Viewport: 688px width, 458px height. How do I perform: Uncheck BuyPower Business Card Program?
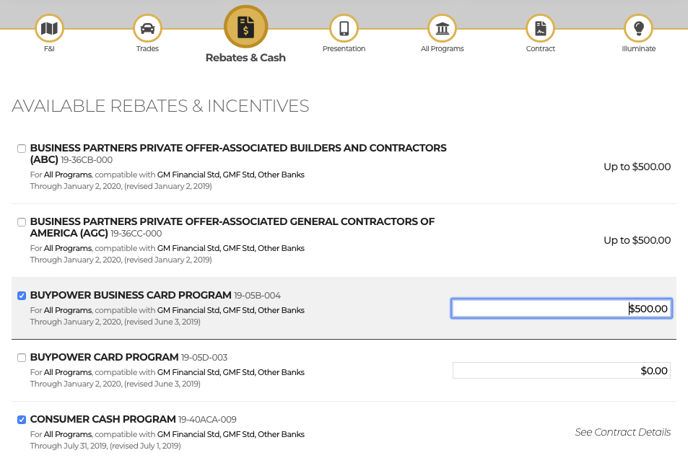click(21, 296)
